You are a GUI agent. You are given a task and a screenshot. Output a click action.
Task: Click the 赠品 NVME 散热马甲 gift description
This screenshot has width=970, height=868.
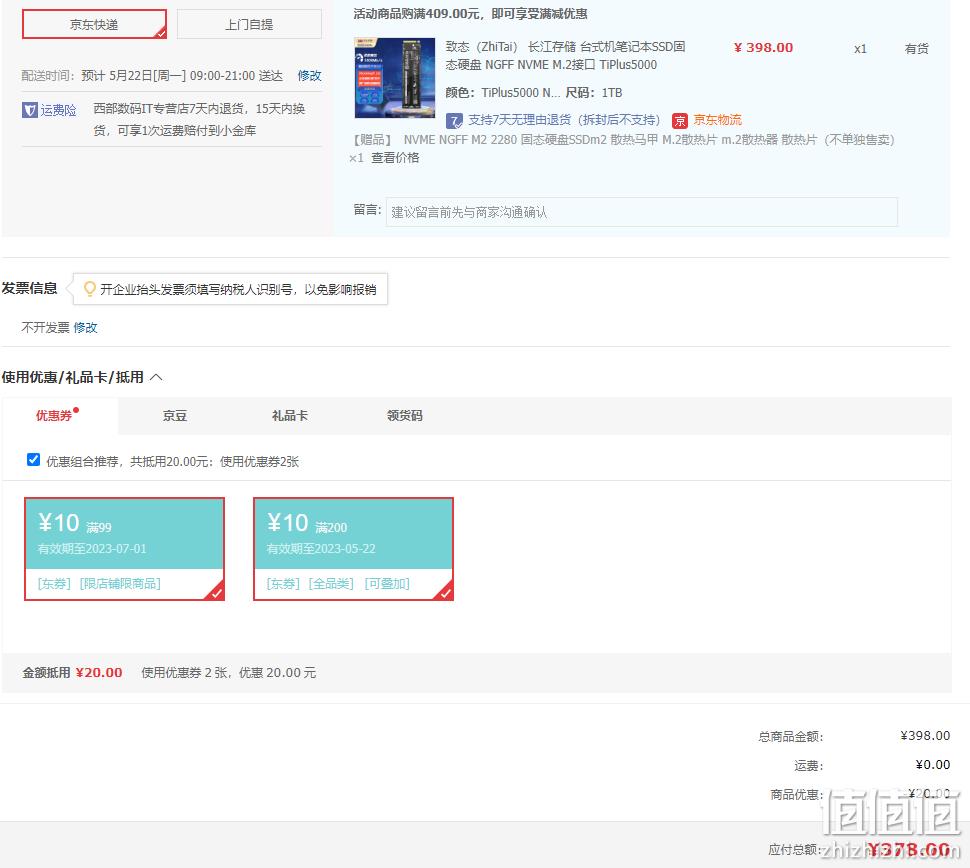pyautogui.click(x=624, y=140)
